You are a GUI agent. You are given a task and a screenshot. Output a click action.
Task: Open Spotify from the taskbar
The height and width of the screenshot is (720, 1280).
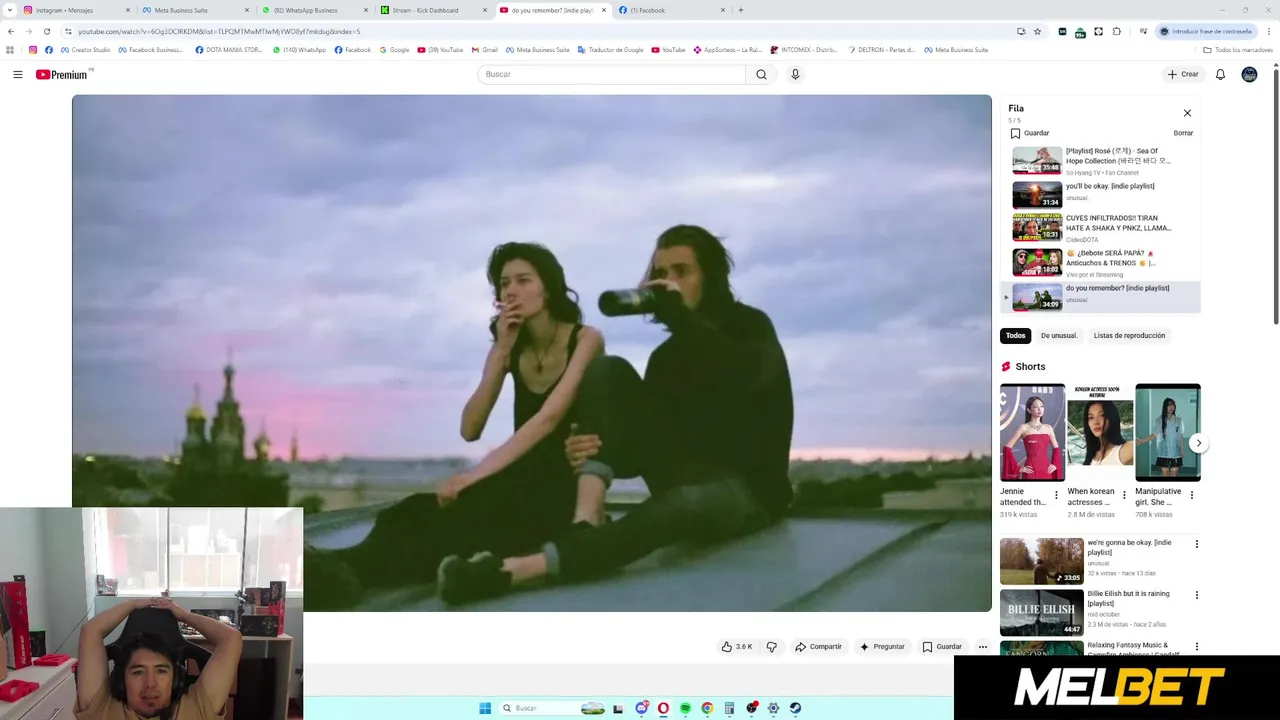[685, 708]
